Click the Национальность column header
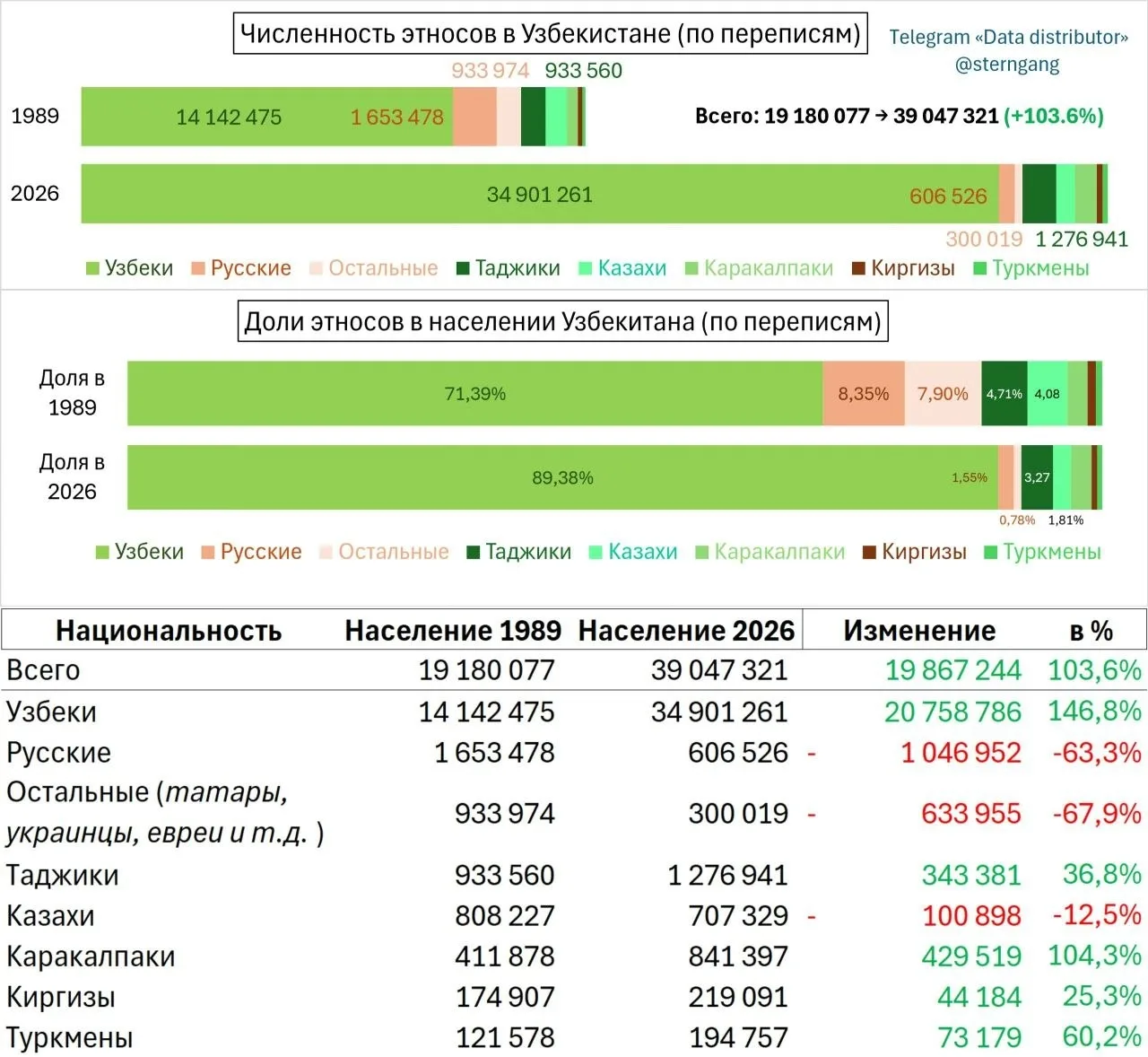1148x1057 pixels. point(169,631)
